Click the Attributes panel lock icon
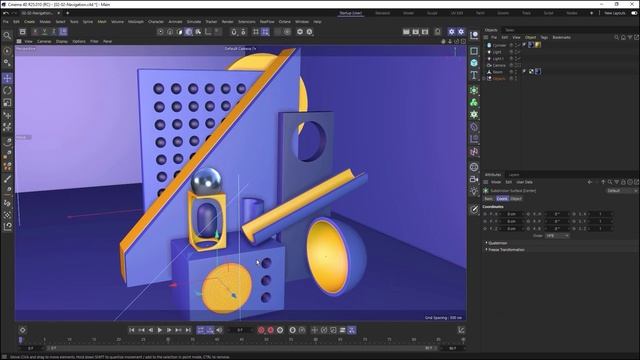Image resolution: width=640 pixels, height=360 pixels. click(623, 182)
